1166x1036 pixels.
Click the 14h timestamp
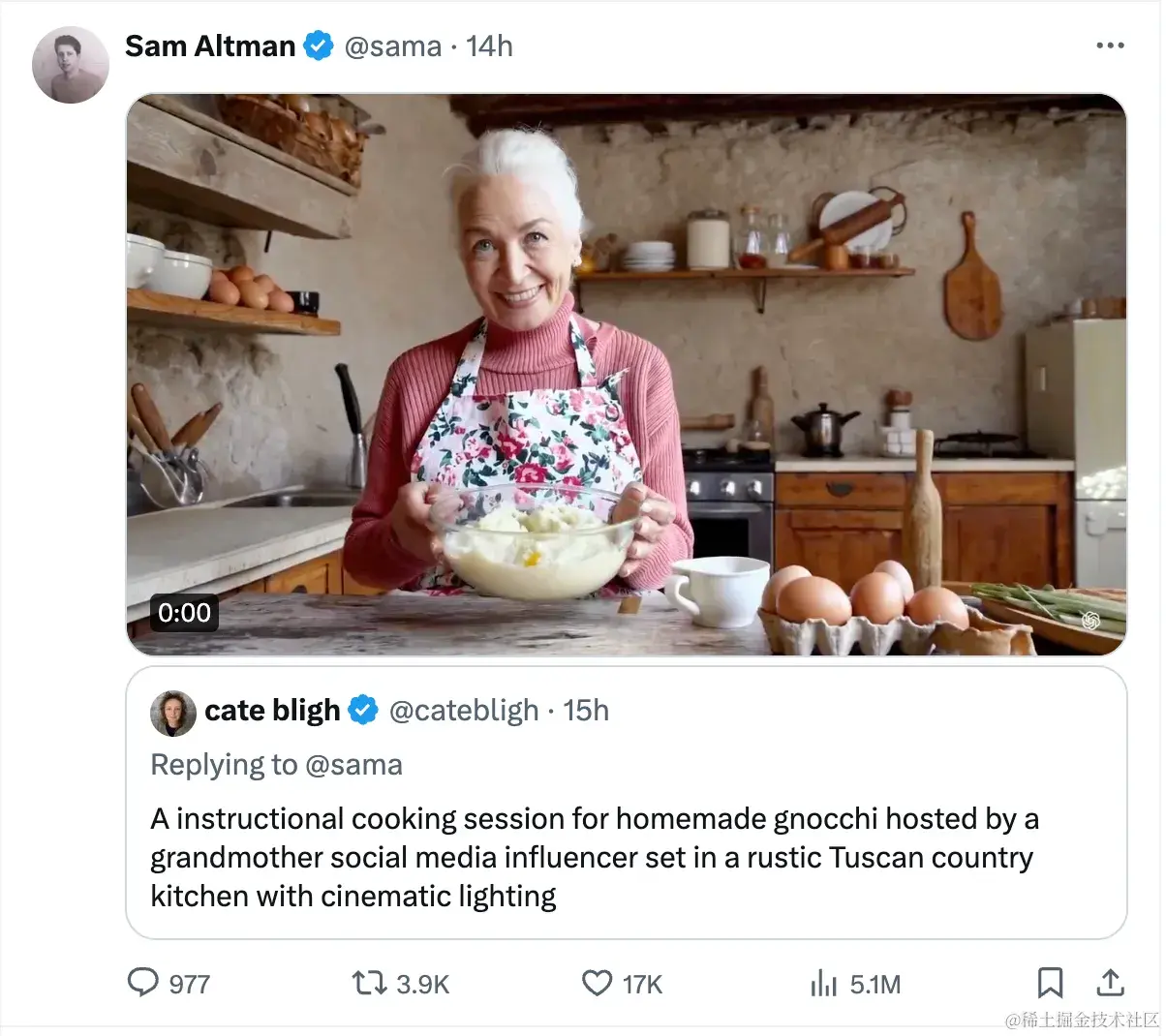(x=489, y=46)
